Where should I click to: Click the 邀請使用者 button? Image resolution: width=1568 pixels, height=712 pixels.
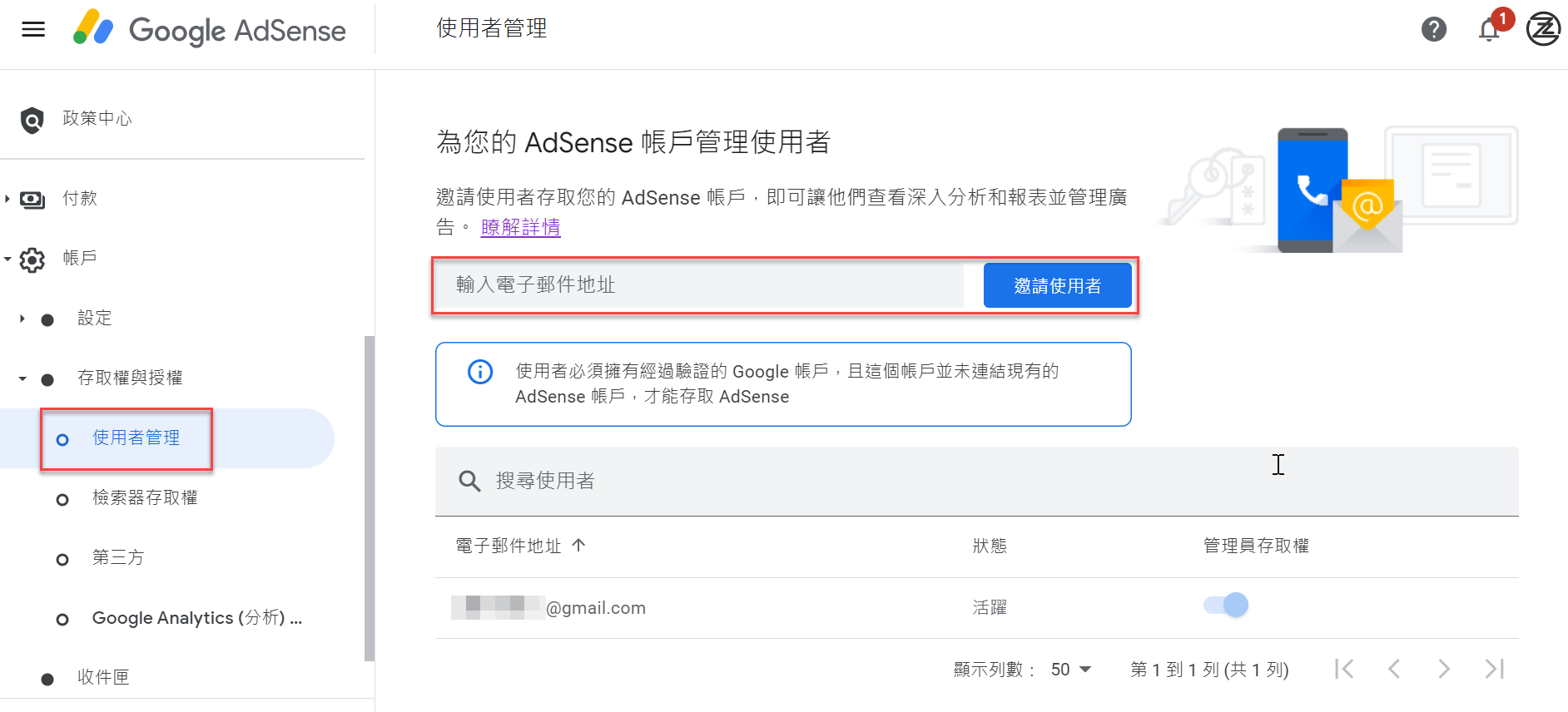(1057, 285)
